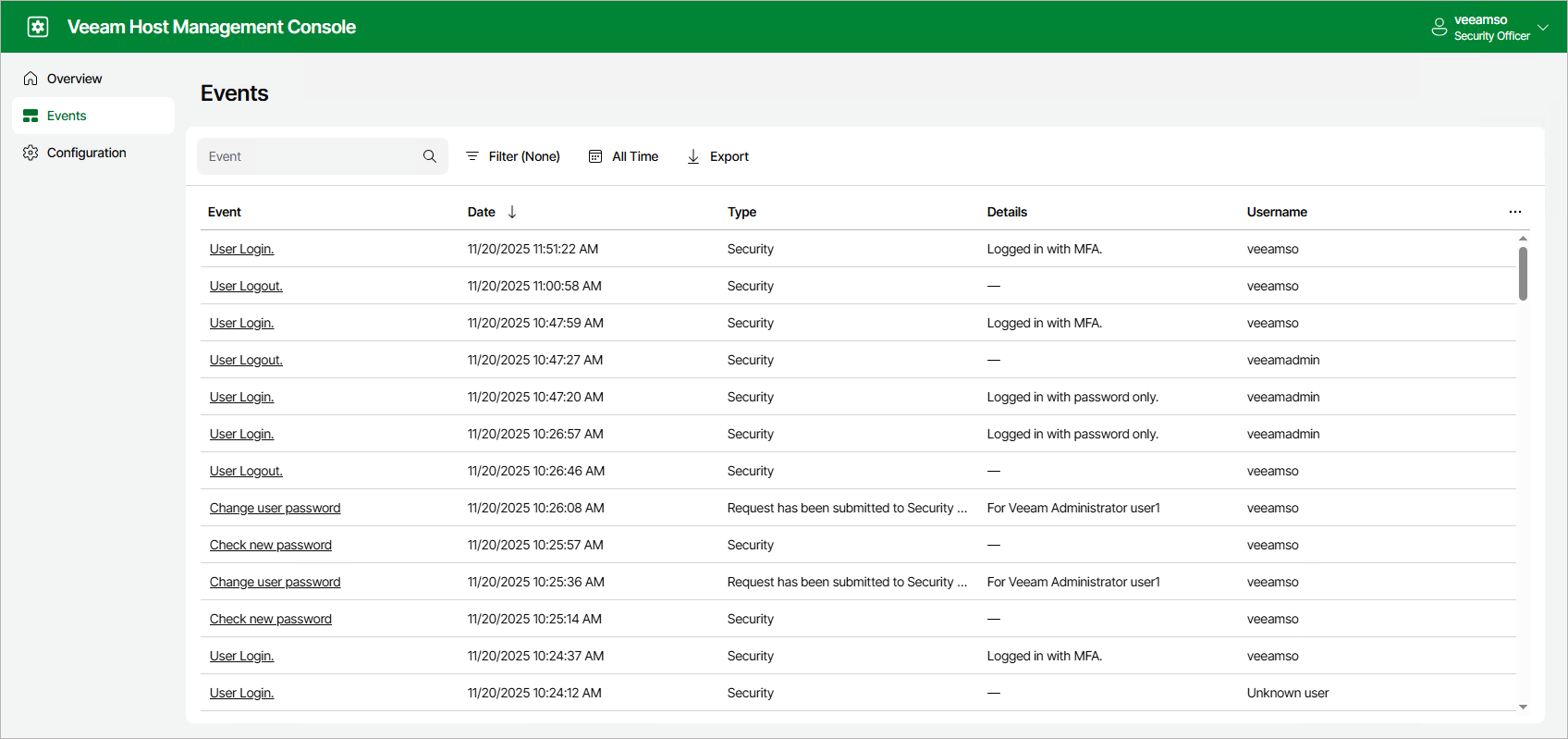Viewport: 1568px width, 739px height.
Task: Click the Overview home icon
Action: (x=31, y=79)
